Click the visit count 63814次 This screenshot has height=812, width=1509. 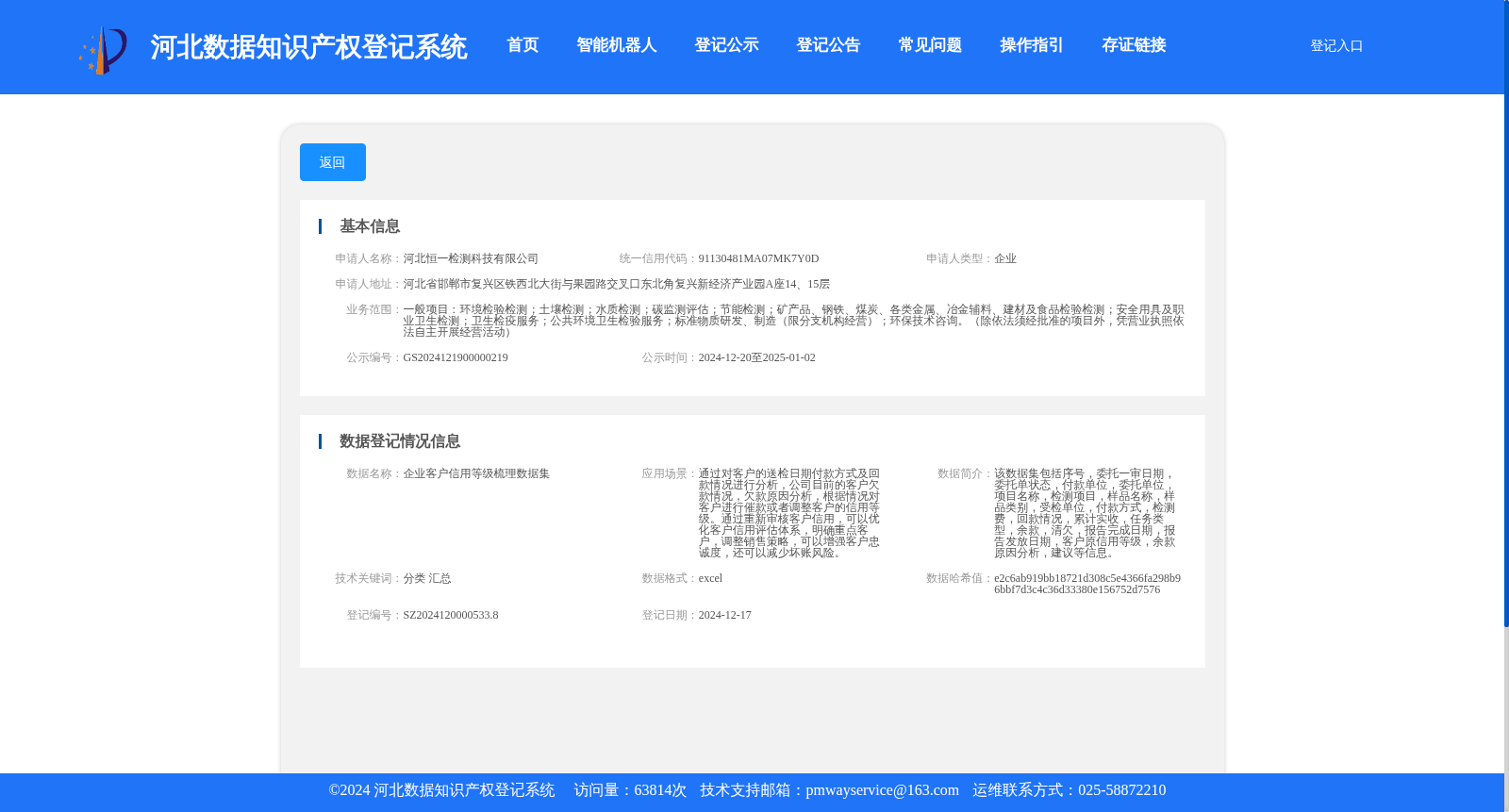(x=660, y=790)
